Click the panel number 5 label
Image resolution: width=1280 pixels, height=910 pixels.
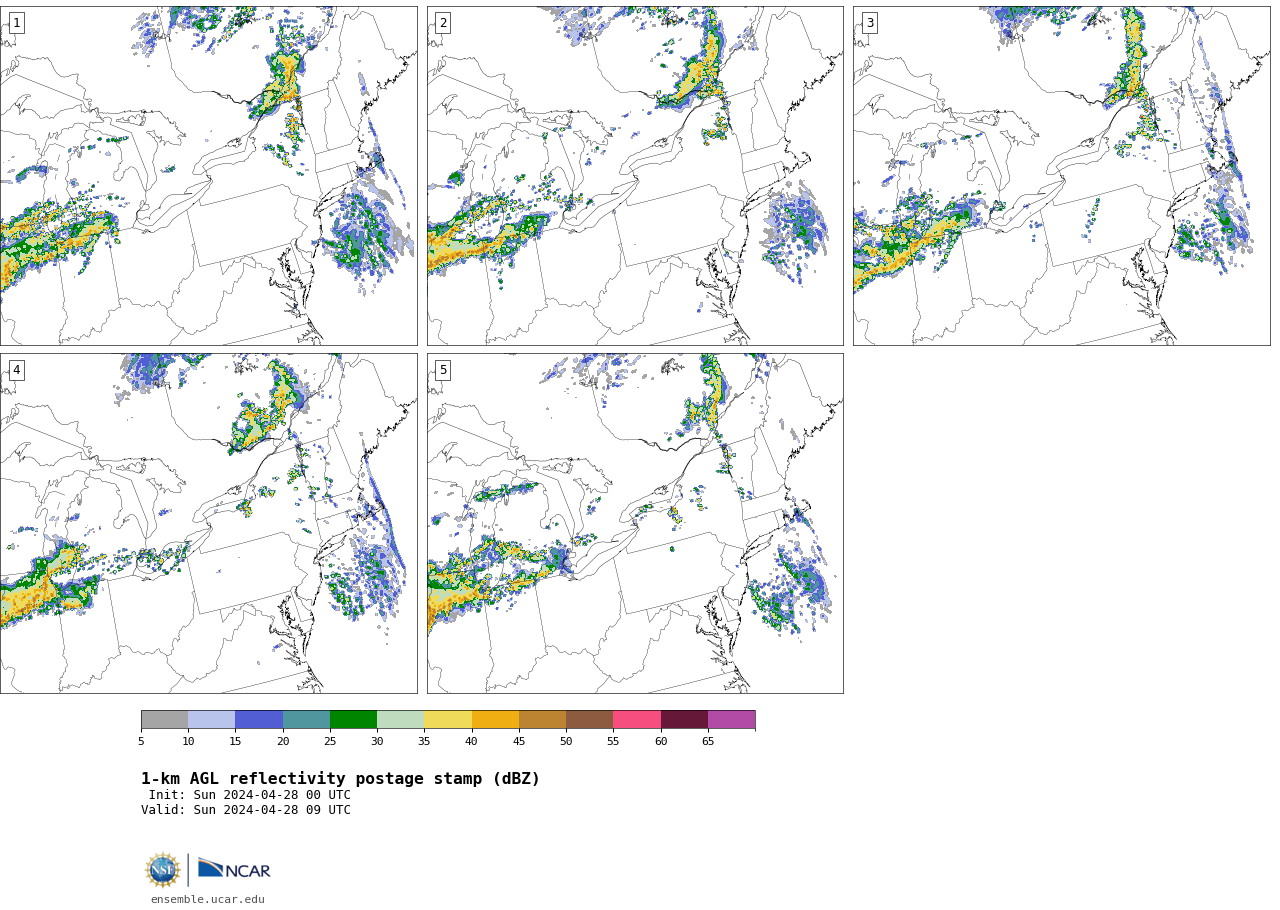(443, 370)
